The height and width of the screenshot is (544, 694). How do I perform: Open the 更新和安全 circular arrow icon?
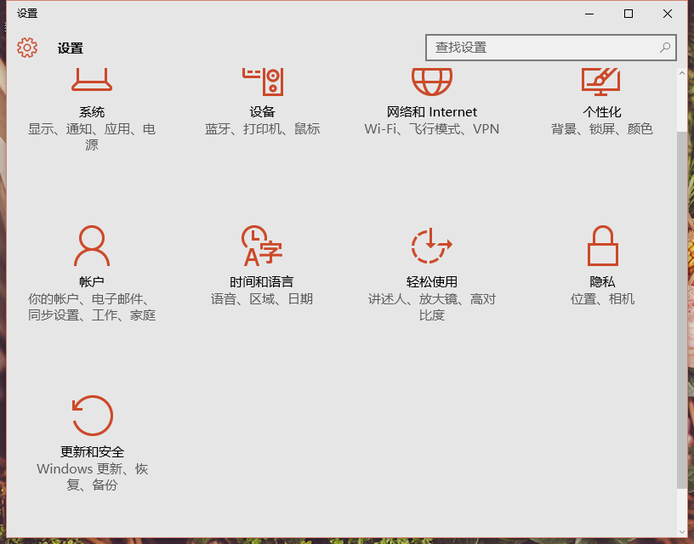pos(92,416)
